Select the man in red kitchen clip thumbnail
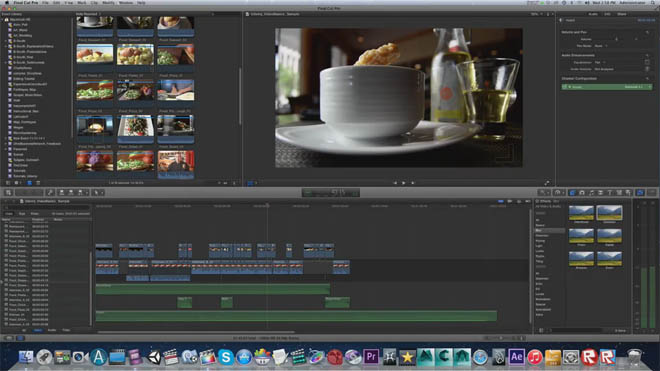This screenshot has height=371, width=660. tap(176, 162)
